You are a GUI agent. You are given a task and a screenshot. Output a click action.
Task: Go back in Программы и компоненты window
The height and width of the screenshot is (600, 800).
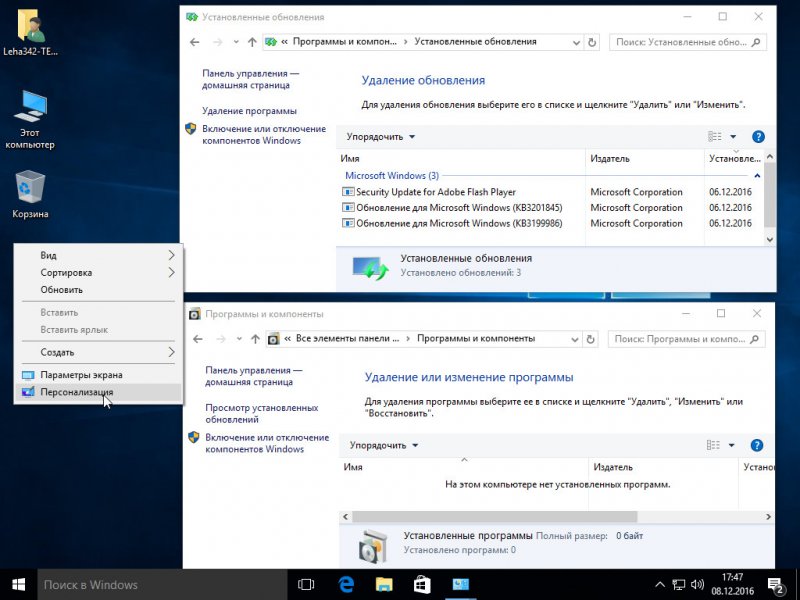(197, 339)
